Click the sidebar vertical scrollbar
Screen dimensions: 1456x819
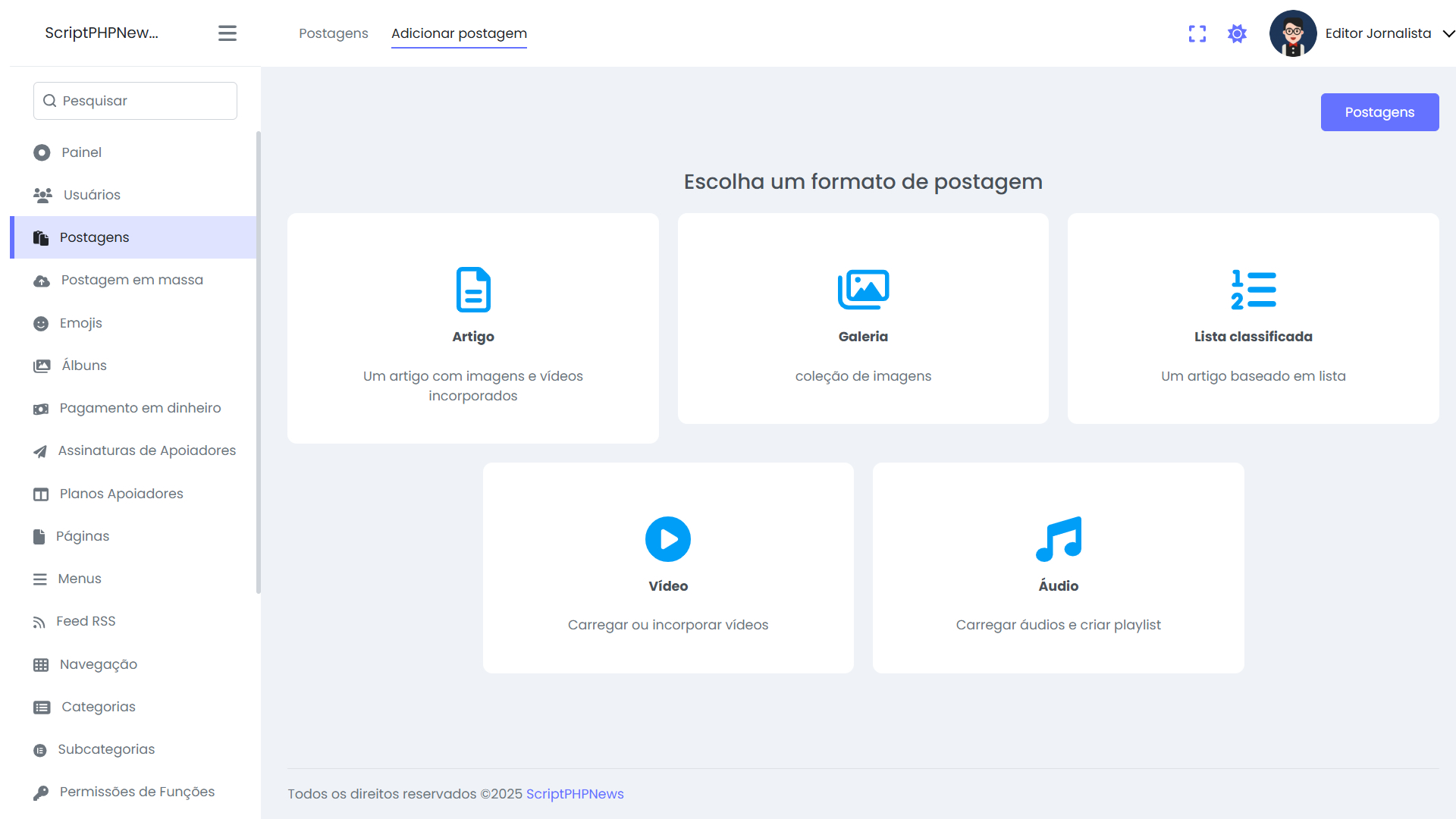point(259,362)
